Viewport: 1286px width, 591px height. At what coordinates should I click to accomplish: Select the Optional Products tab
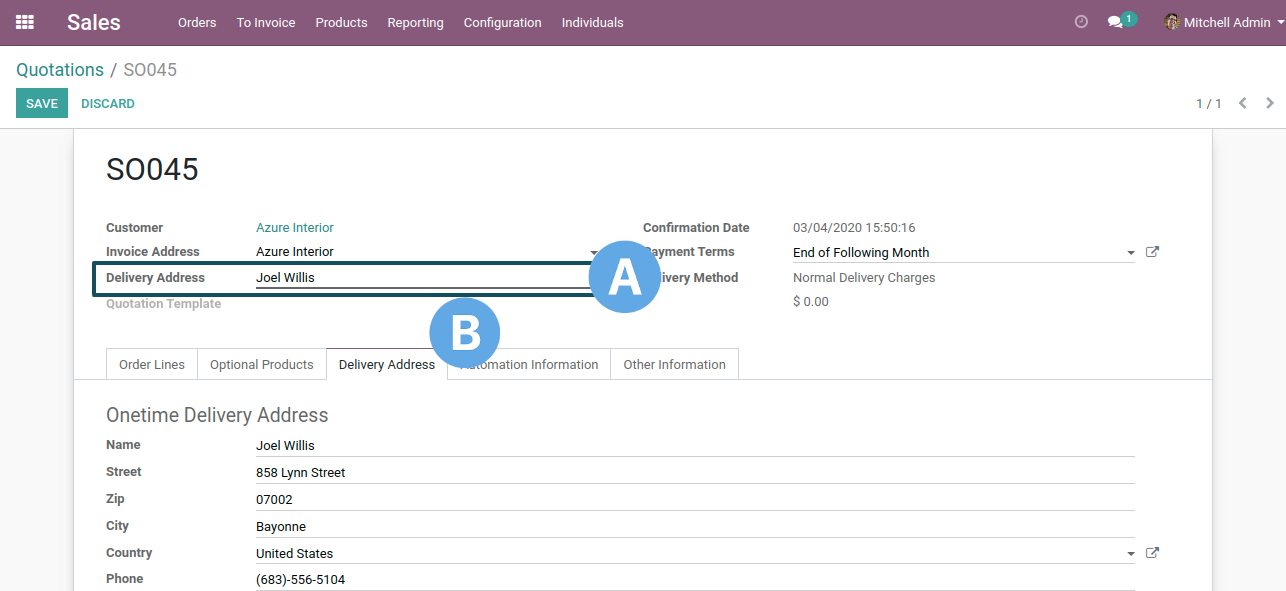point(262,365)
